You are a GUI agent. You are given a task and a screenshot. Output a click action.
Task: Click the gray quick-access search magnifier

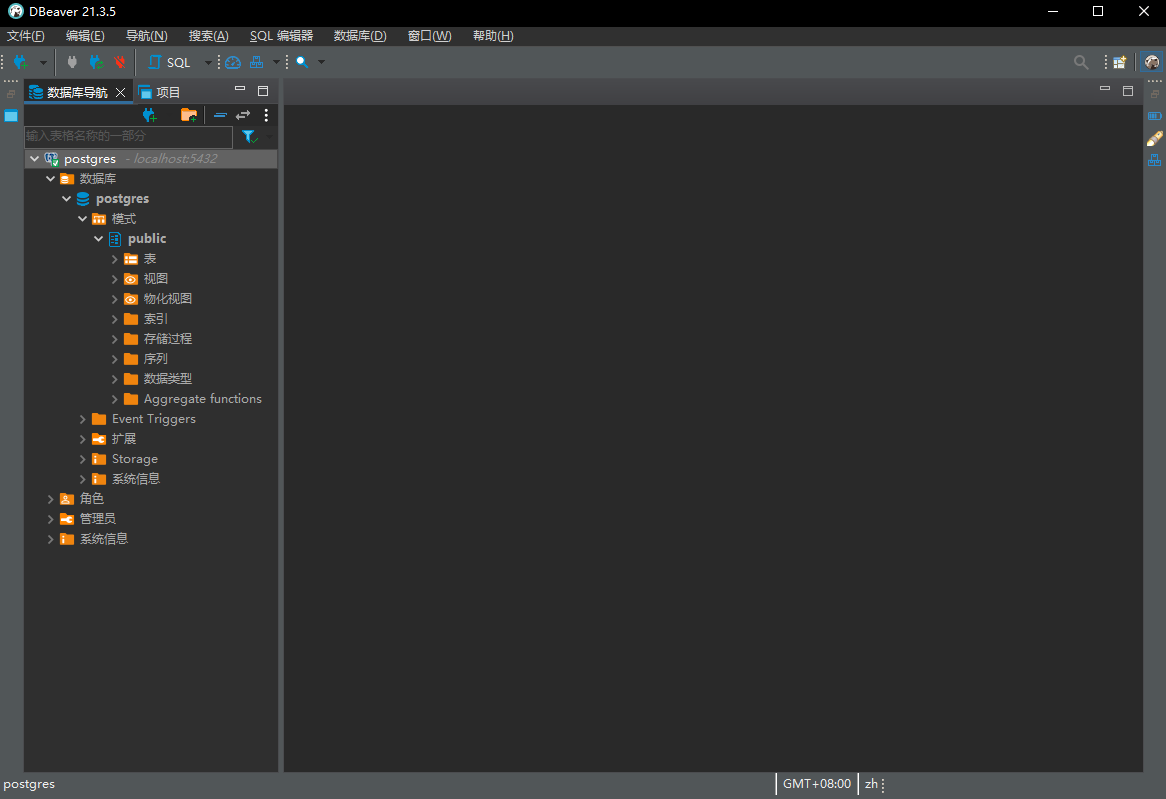point(1081,62)
